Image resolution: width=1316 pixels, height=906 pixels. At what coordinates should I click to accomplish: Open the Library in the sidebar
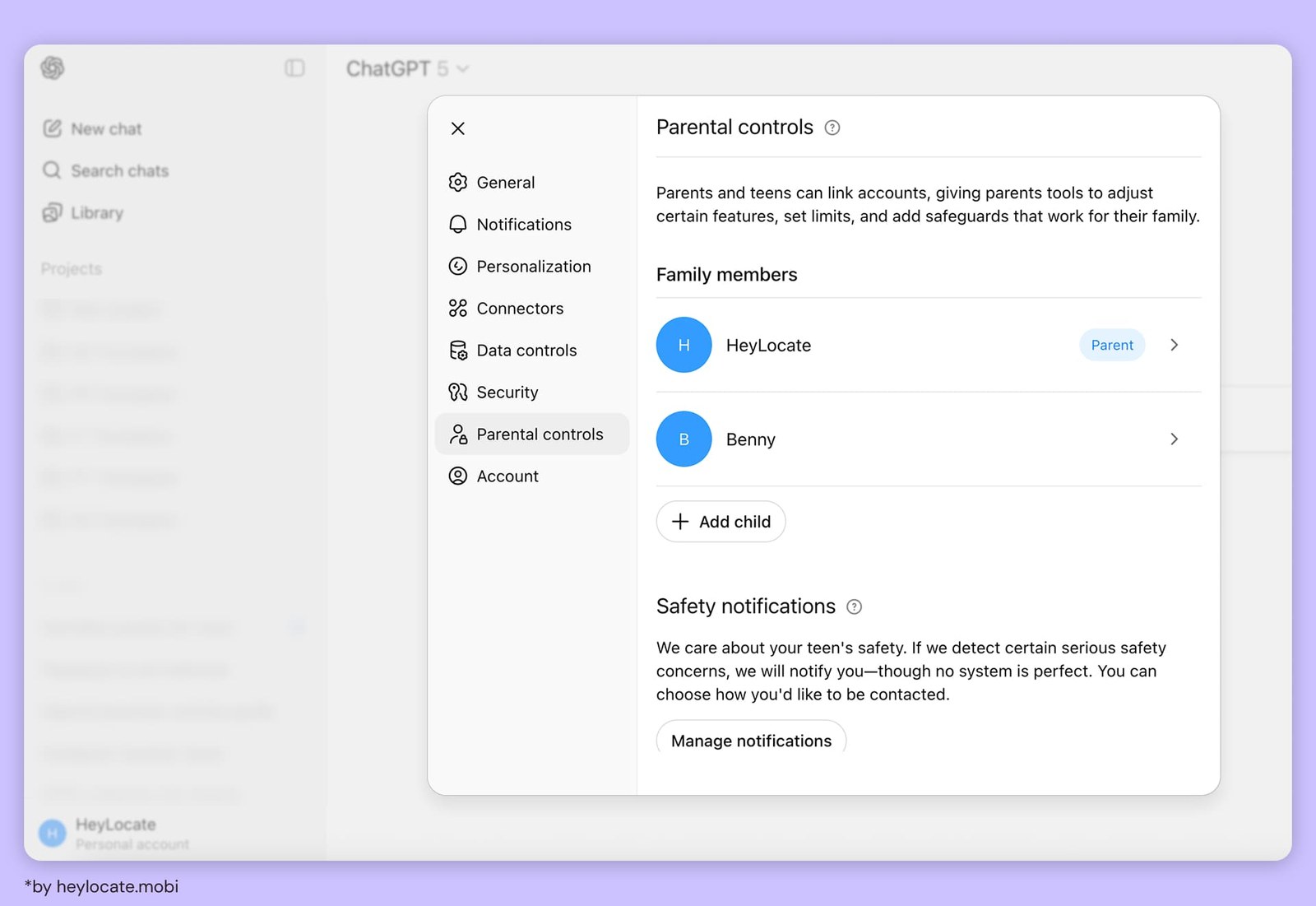82,213
